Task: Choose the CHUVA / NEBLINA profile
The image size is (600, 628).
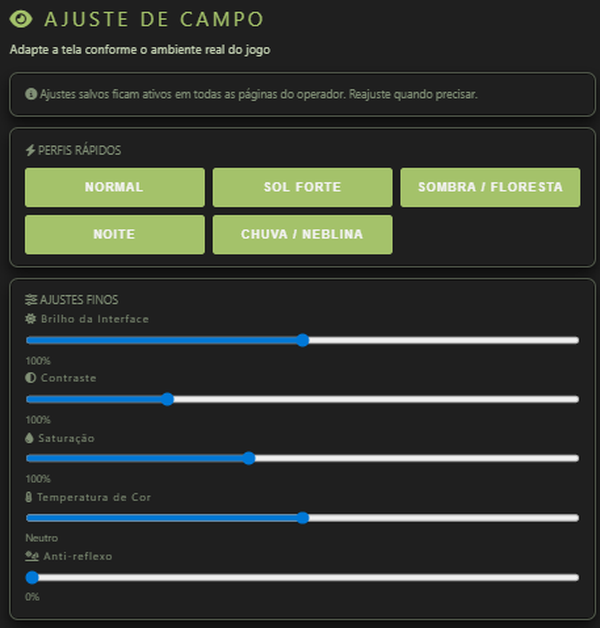Action: tap(302, 234)
